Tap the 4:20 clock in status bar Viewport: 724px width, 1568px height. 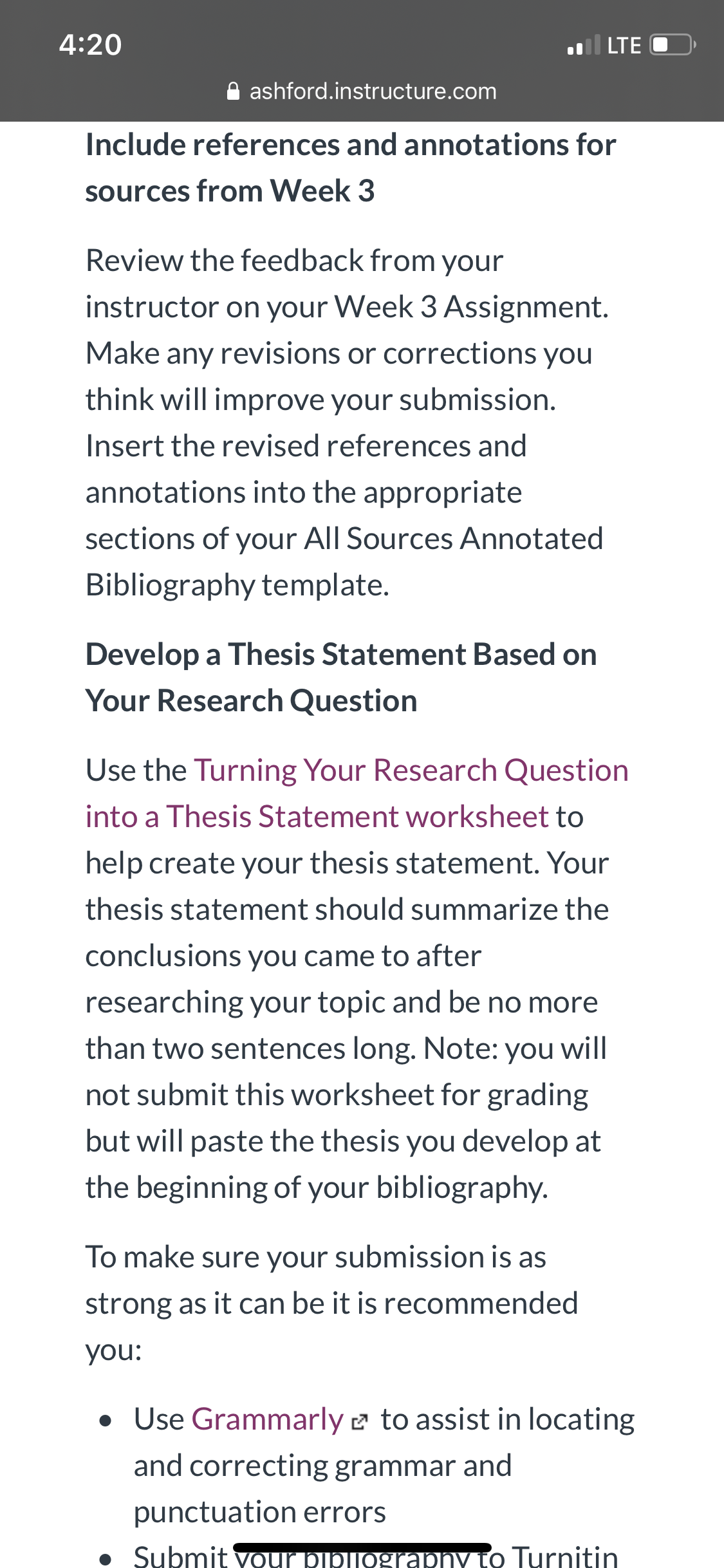click(90, 45)
